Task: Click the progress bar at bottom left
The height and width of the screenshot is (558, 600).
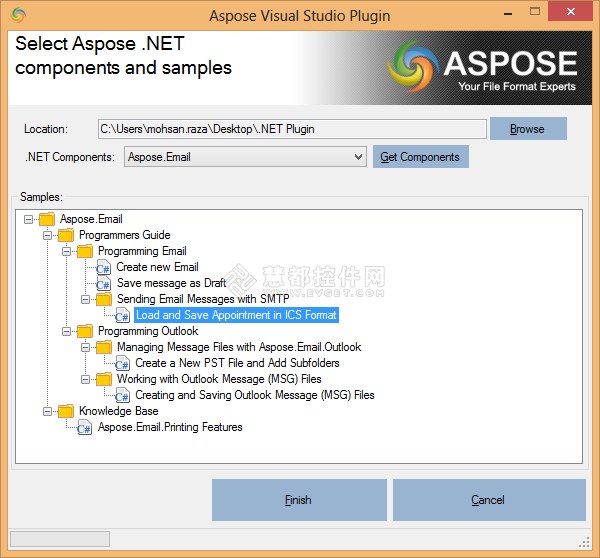Action: (x=60, y=539)
